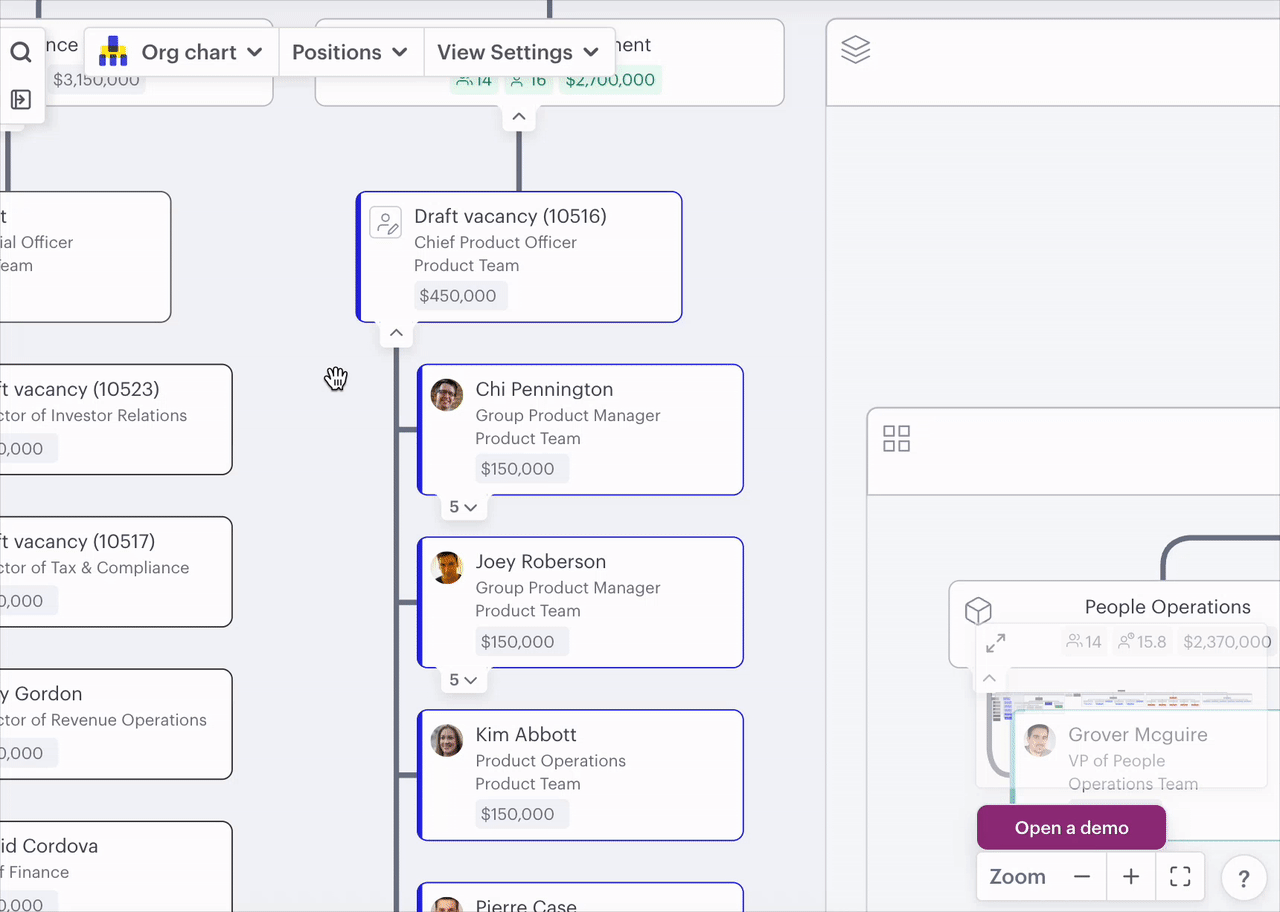Click the Product Operations title
The height and width of the screenshot is (912, 1280).
550,761
